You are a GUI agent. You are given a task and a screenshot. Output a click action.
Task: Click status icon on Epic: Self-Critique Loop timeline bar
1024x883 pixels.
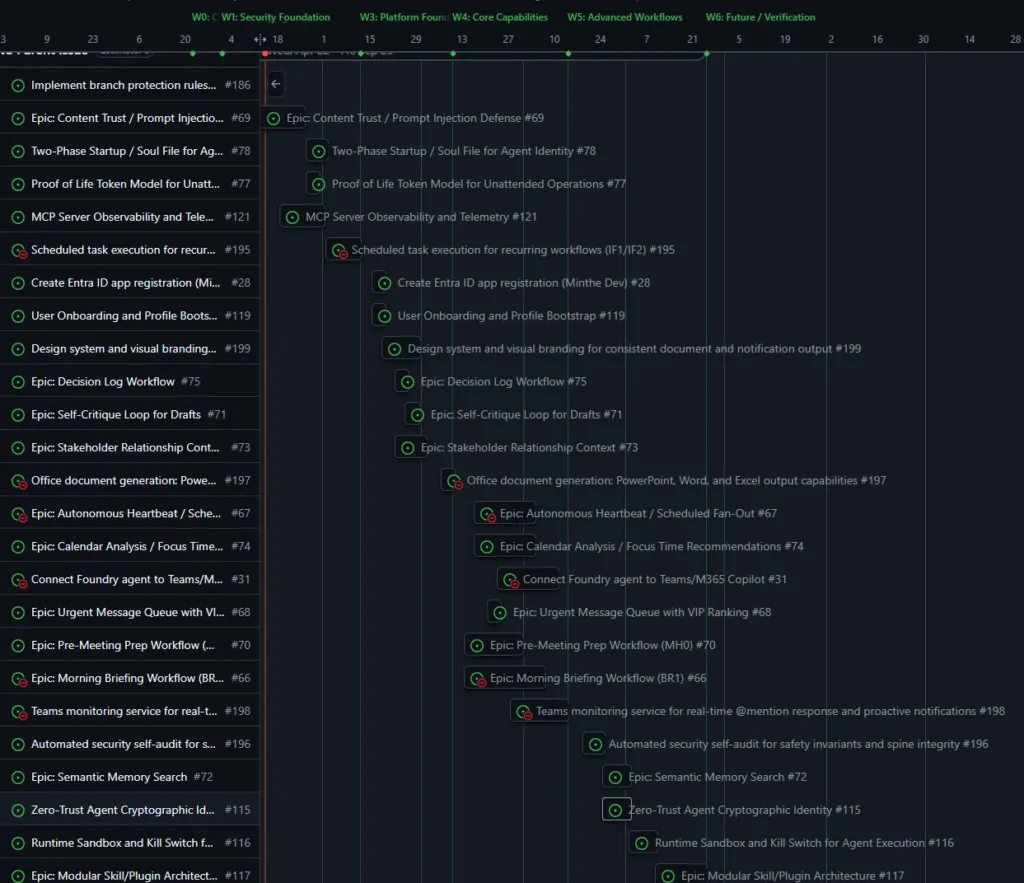[417, 415]
